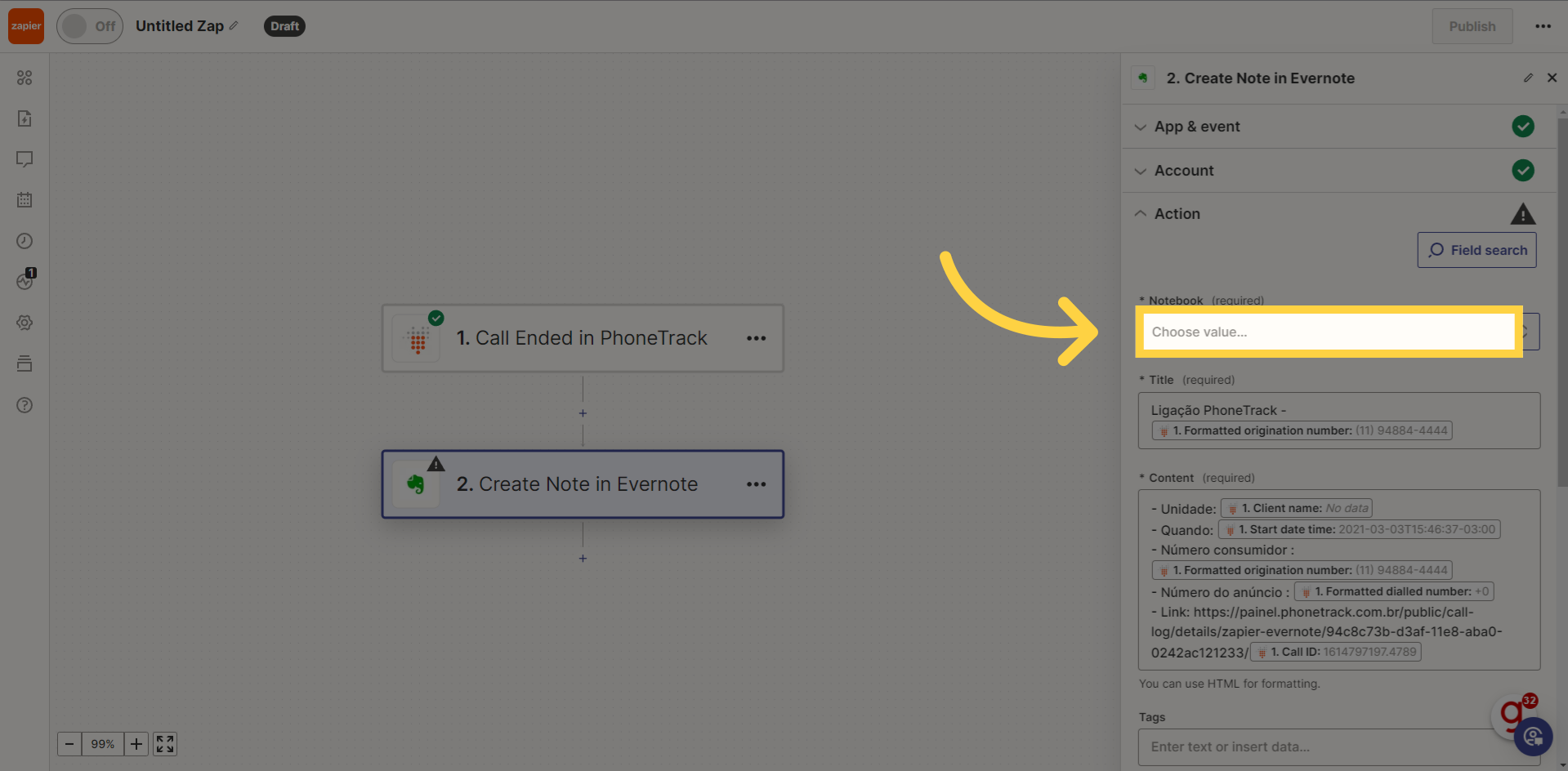Open the versions stack sidebar icon
The width and height of the screenshot is (1568, 771).
[x=25, y=363]
